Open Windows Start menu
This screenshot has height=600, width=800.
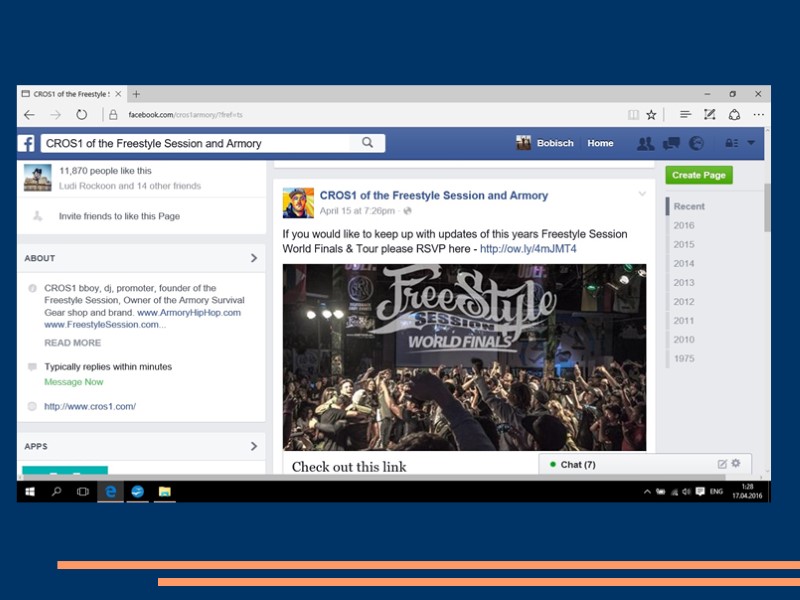pos(30,491)
